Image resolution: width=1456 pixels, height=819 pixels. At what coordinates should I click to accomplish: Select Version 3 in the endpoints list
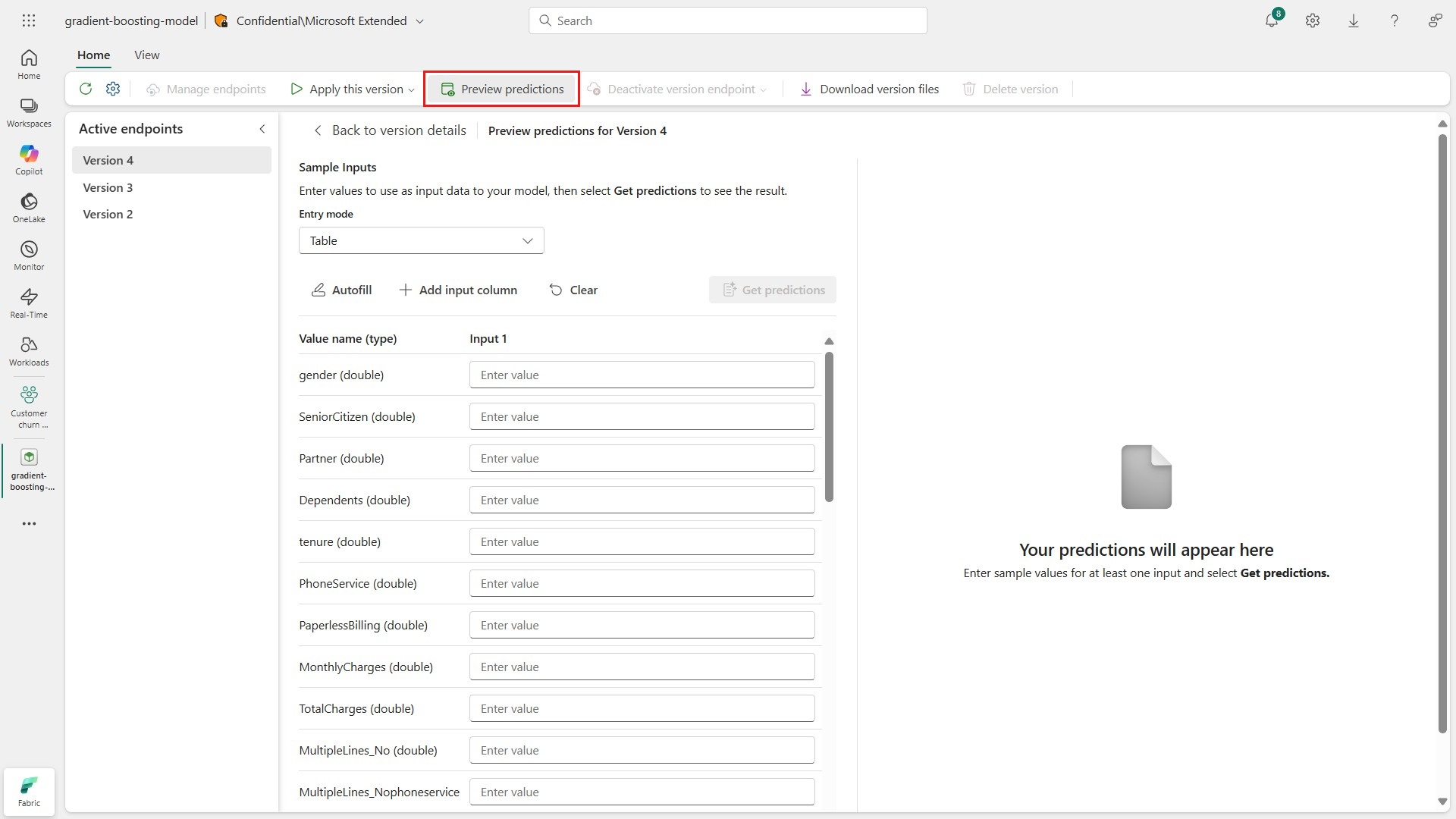(108, 187)
